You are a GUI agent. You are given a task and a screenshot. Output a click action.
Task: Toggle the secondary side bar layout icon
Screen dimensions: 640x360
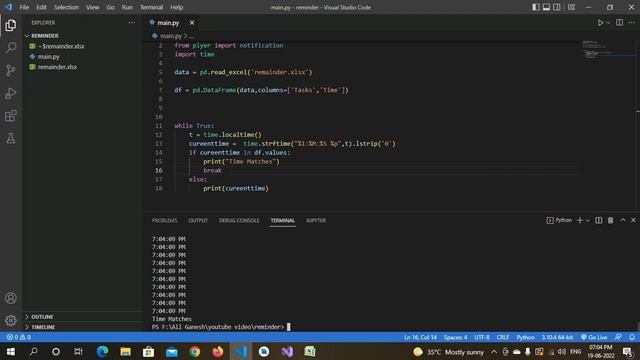pos(557,7)
